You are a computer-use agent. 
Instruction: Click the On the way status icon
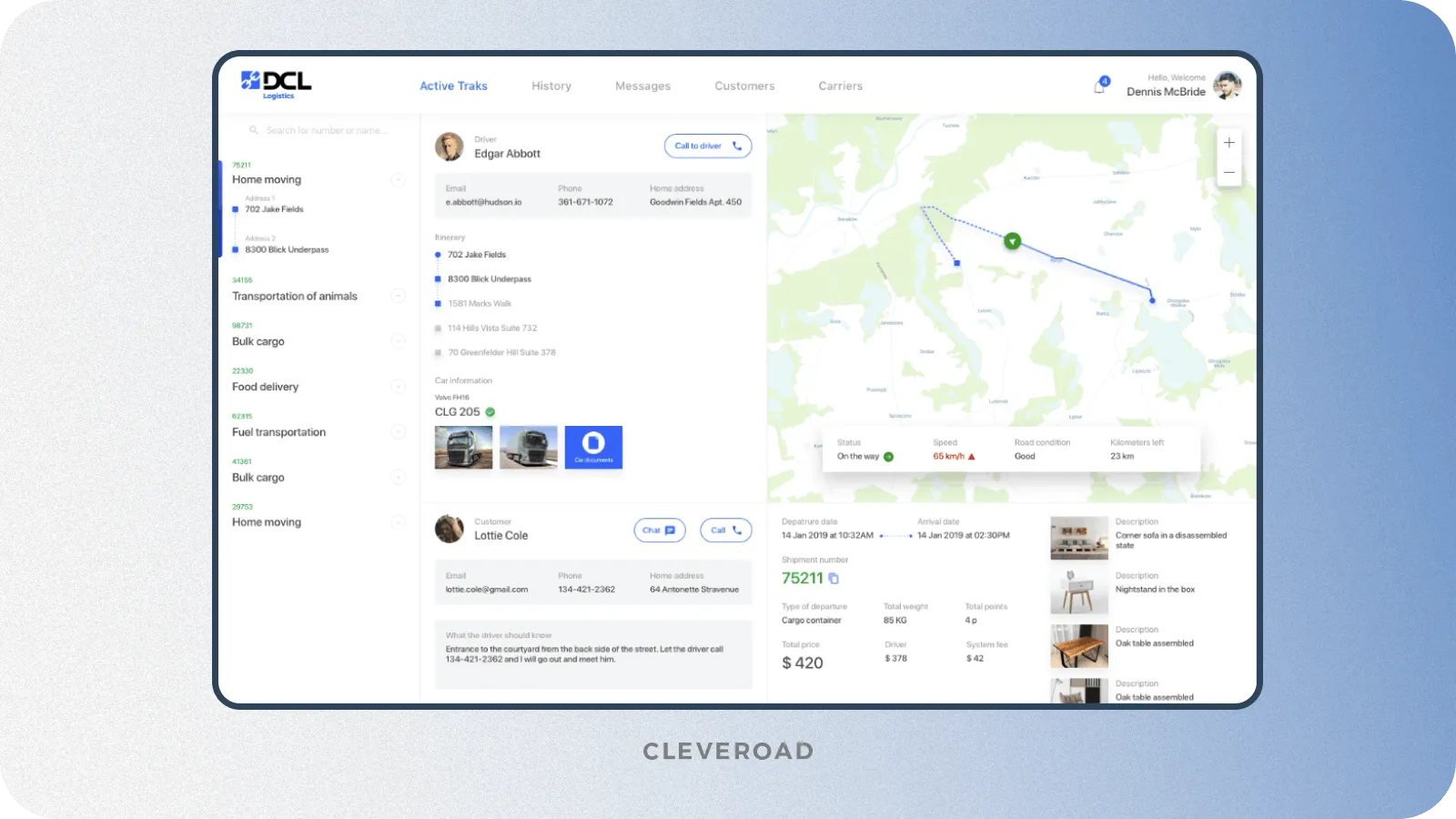click(x=888, y=457)
